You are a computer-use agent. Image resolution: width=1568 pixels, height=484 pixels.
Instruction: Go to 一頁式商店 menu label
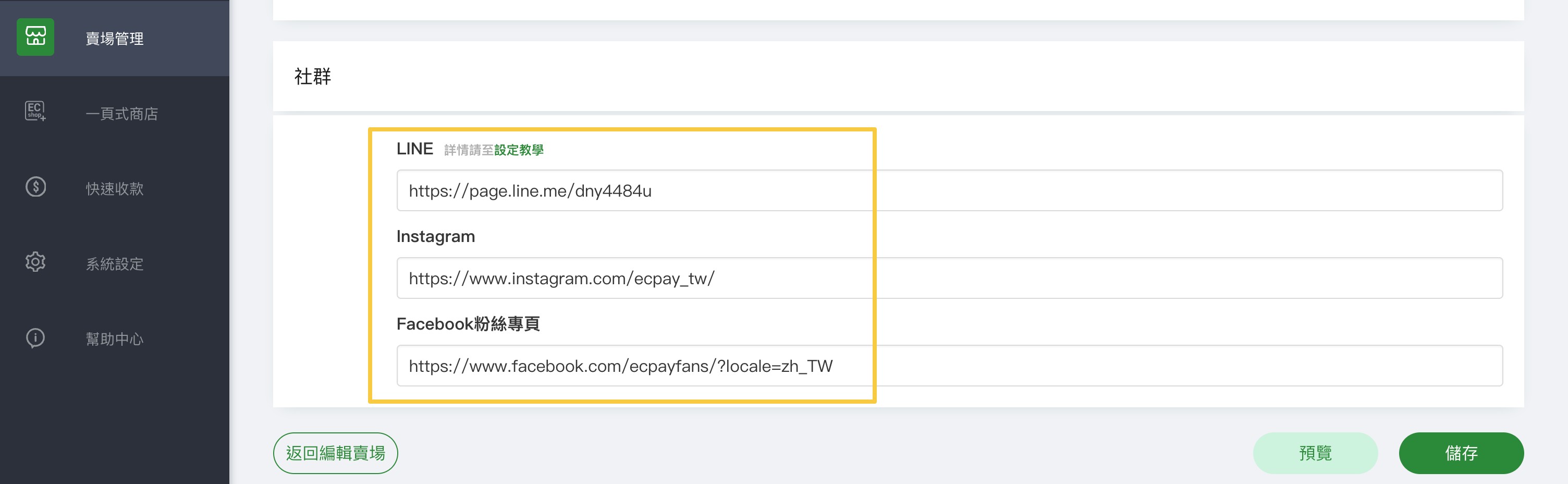122,114
